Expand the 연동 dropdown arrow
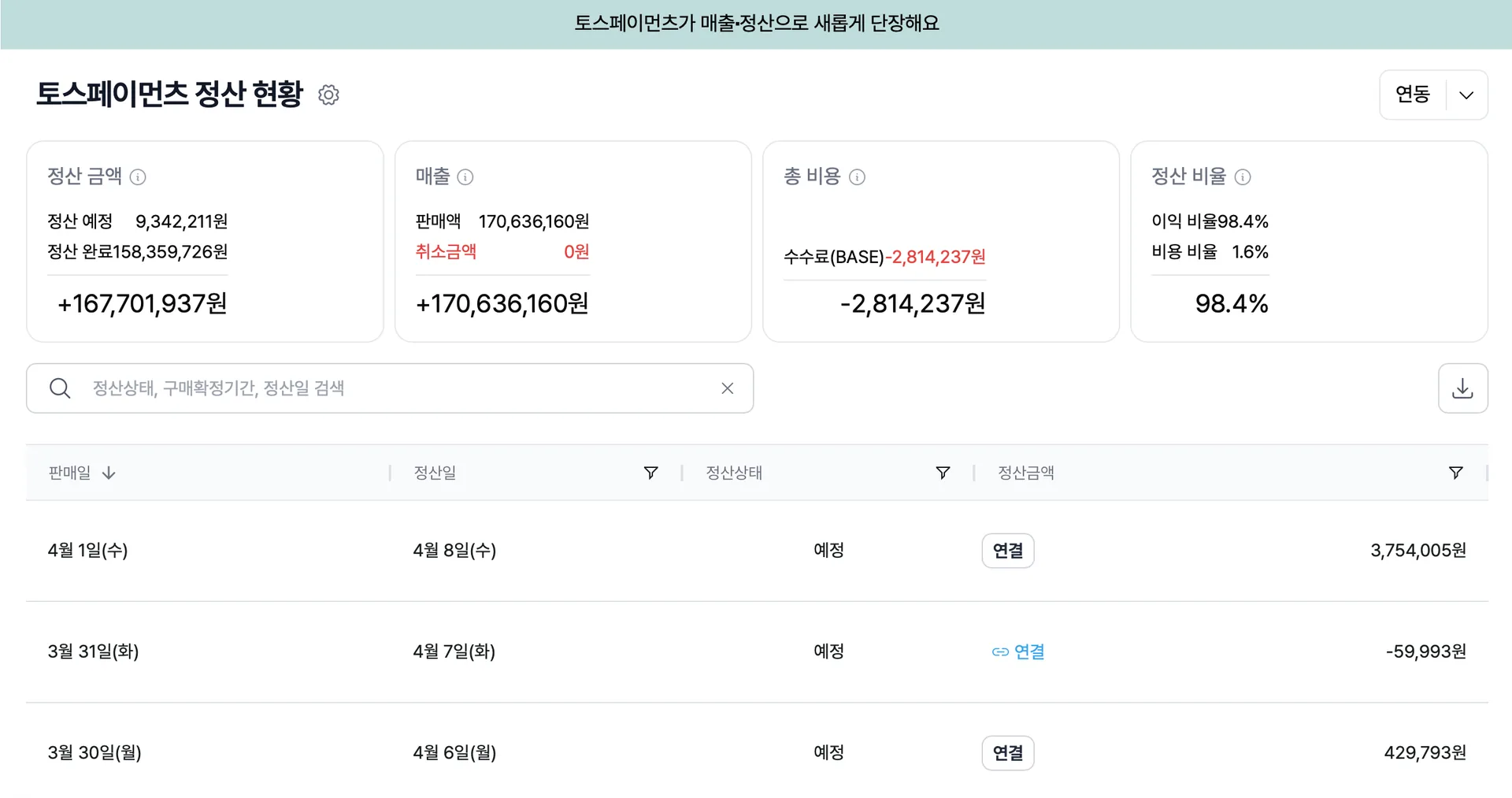Screen dimensions: 1512x798 click(x=1466, y=95)
